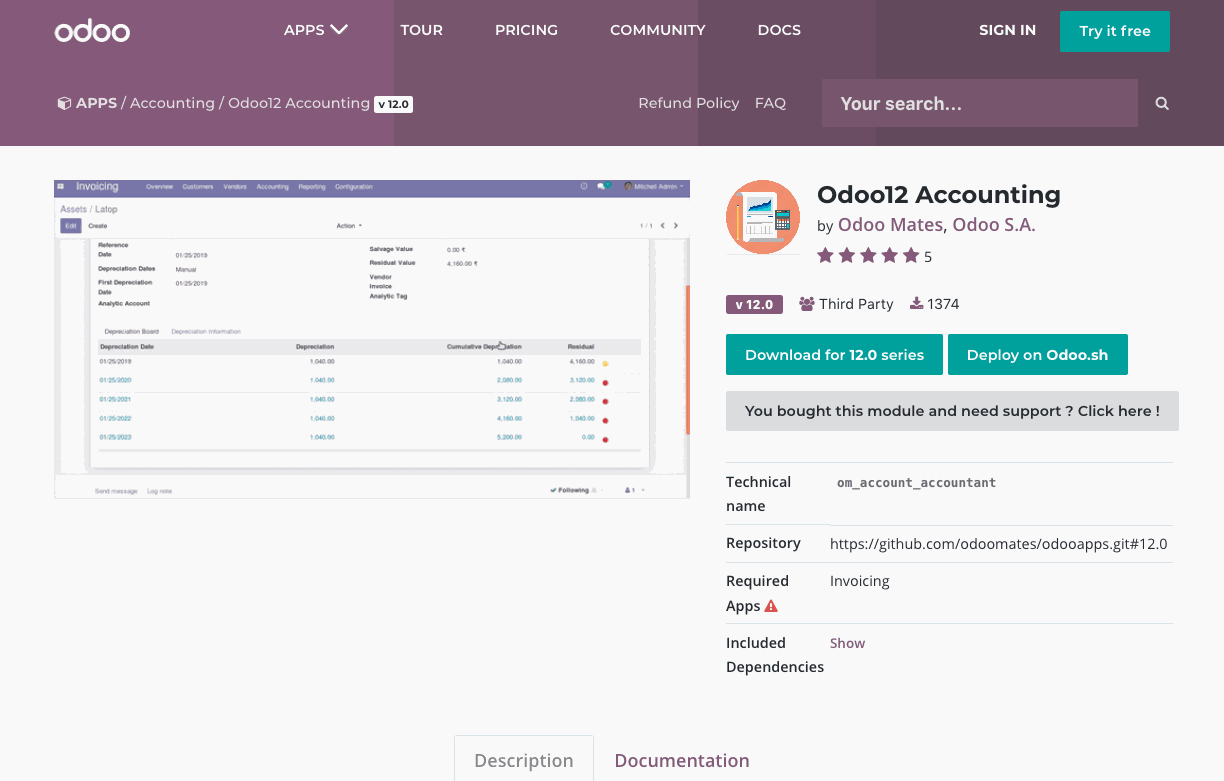This screenshot has width=1224, height=781.
Task: Click the Odoo12 Accounting app icon
Action: tap(763, 217)
